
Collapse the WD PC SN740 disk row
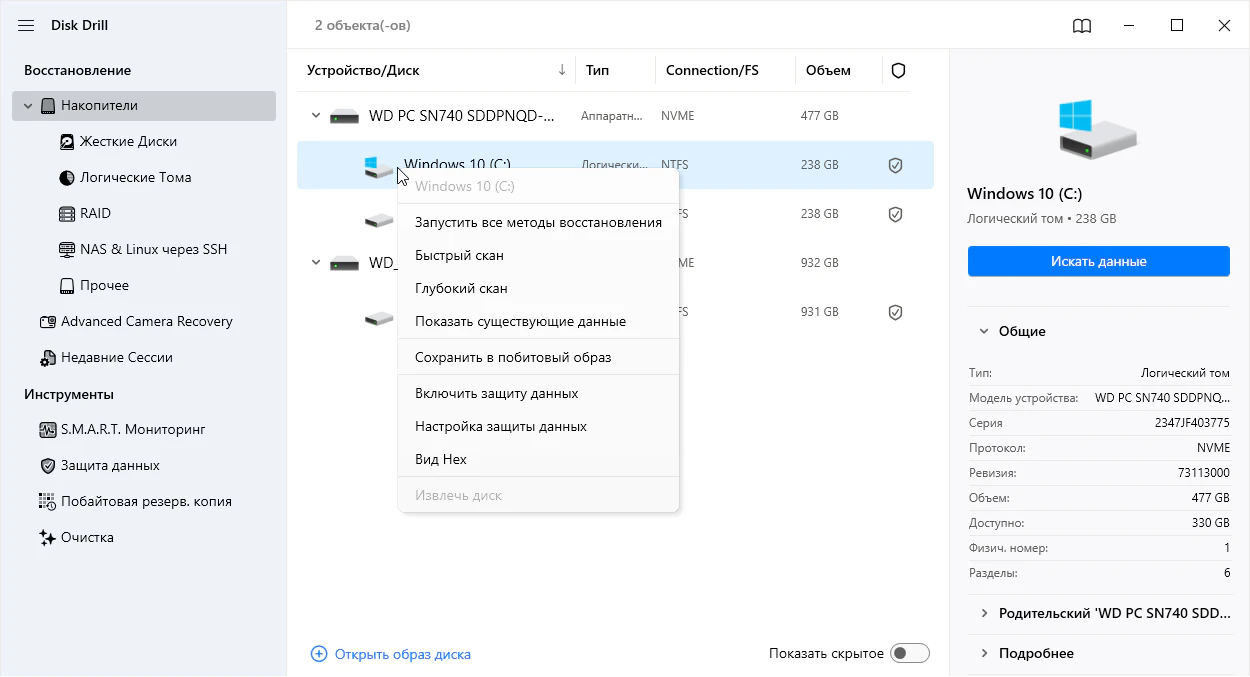pyautogui.click(x=316, y=116)
